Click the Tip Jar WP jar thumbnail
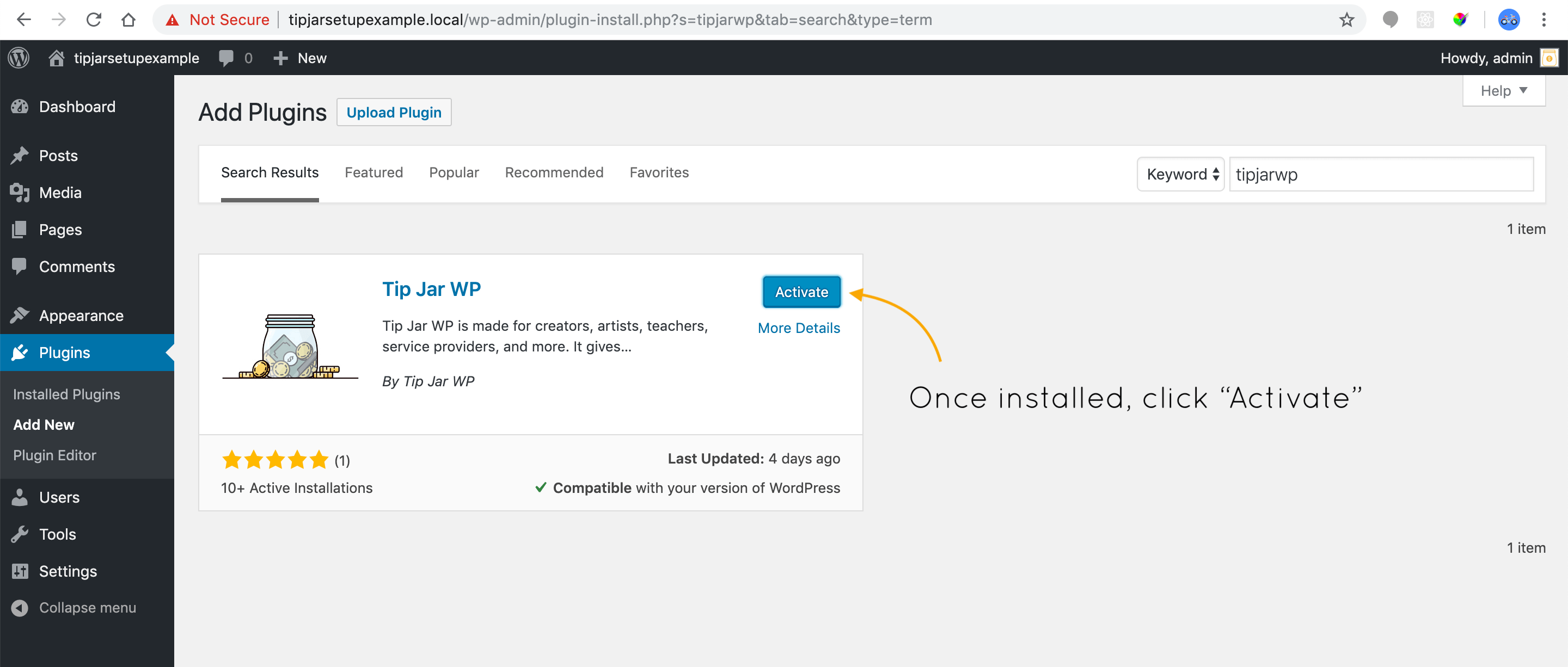This screenshot has height=667, width=1568. coord(290,346)
